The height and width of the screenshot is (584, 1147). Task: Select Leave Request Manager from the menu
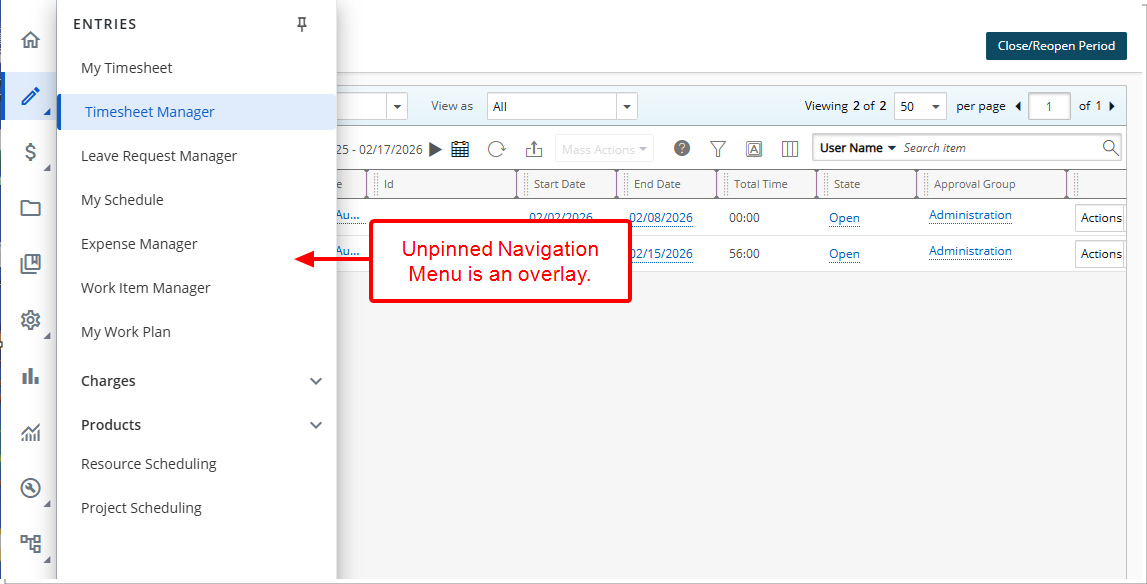tap(159, 156)
